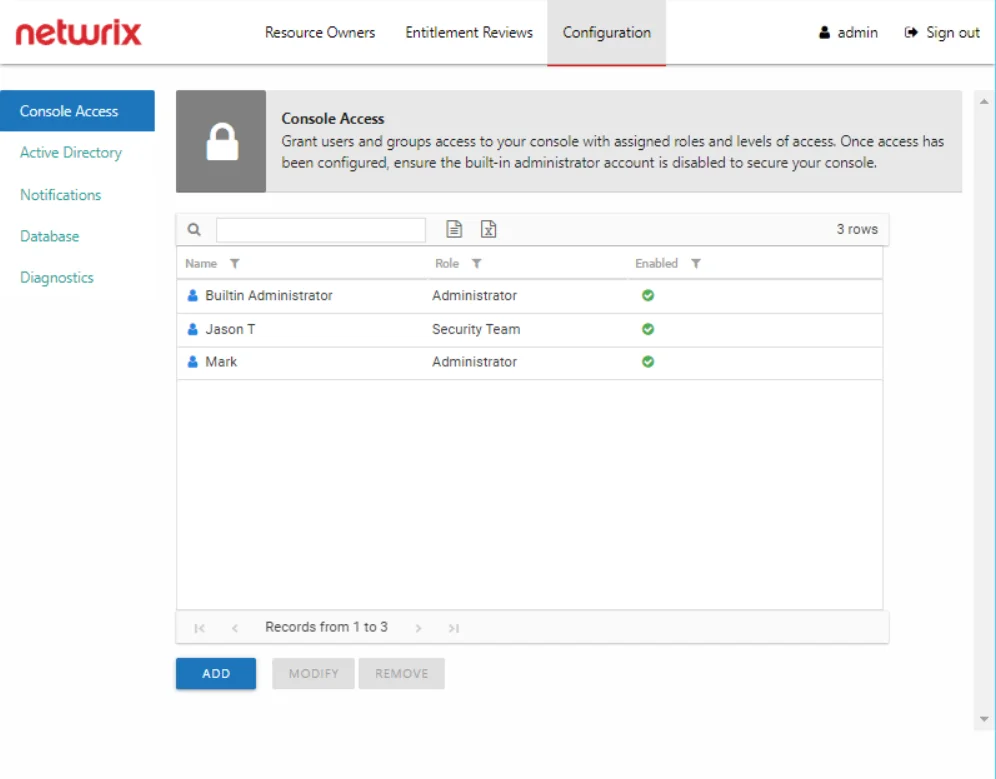Viewport: 996px width, 779px height.
Task: Export table to Excel icon
Action: click(488, 229)
